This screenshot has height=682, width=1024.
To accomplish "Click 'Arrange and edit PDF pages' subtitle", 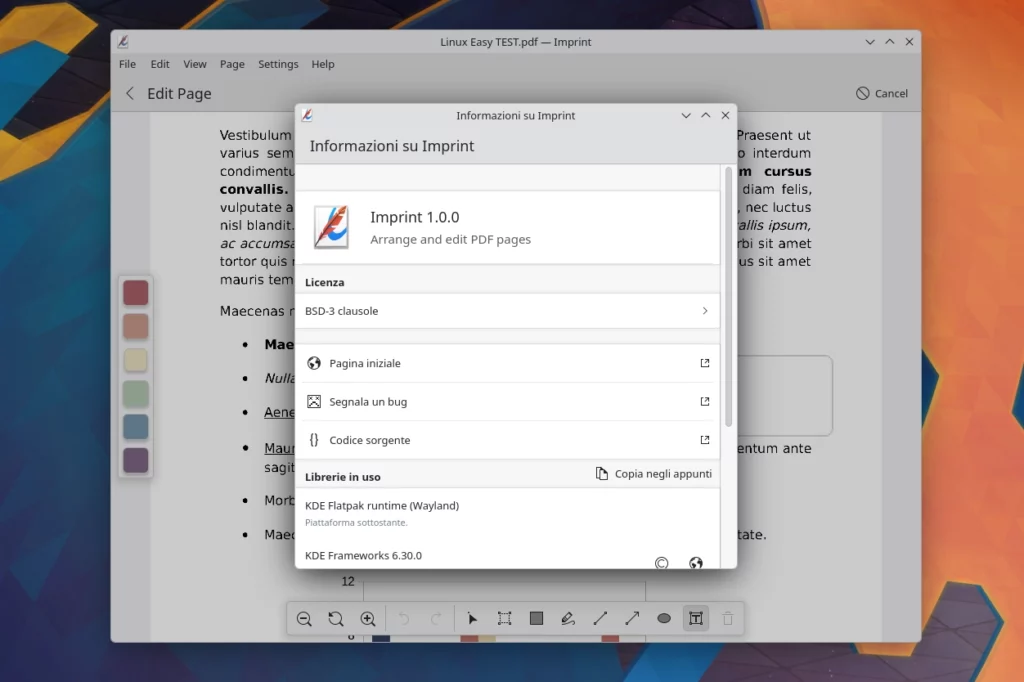I will coord(451,239).
